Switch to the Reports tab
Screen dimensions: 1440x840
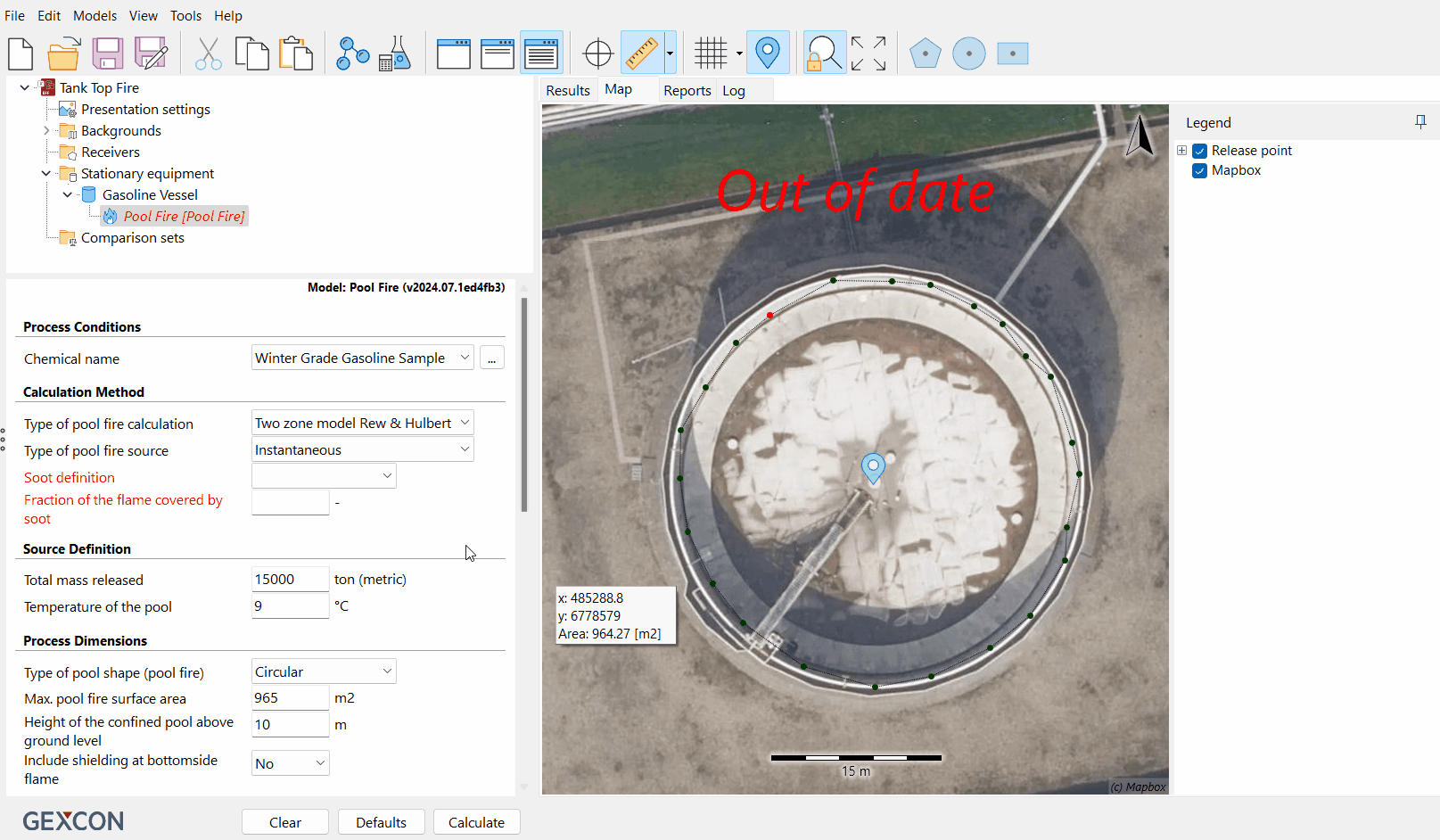(687, 90)
